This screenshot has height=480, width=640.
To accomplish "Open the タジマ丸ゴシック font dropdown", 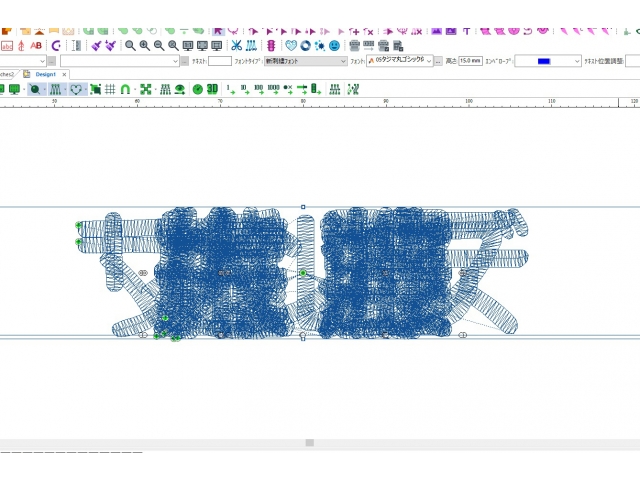I will point(400,61).
